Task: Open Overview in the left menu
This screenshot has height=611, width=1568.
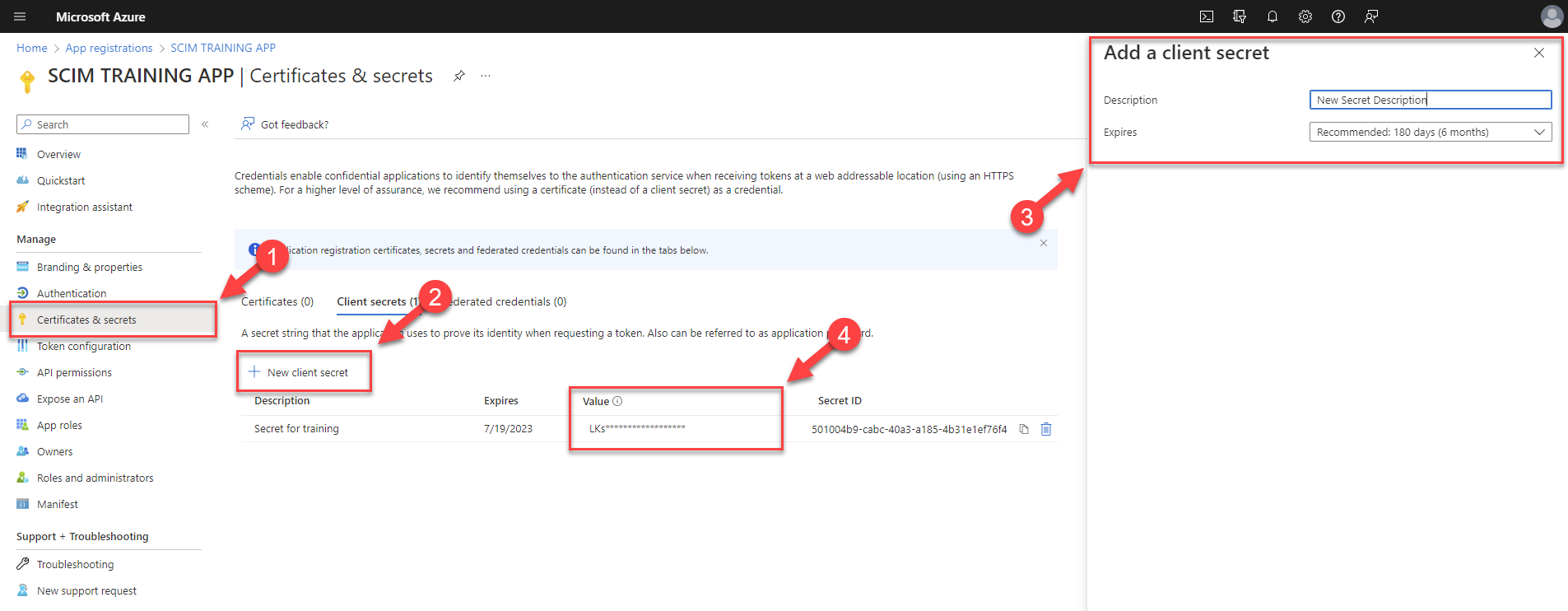Action: tap(58, 154)
